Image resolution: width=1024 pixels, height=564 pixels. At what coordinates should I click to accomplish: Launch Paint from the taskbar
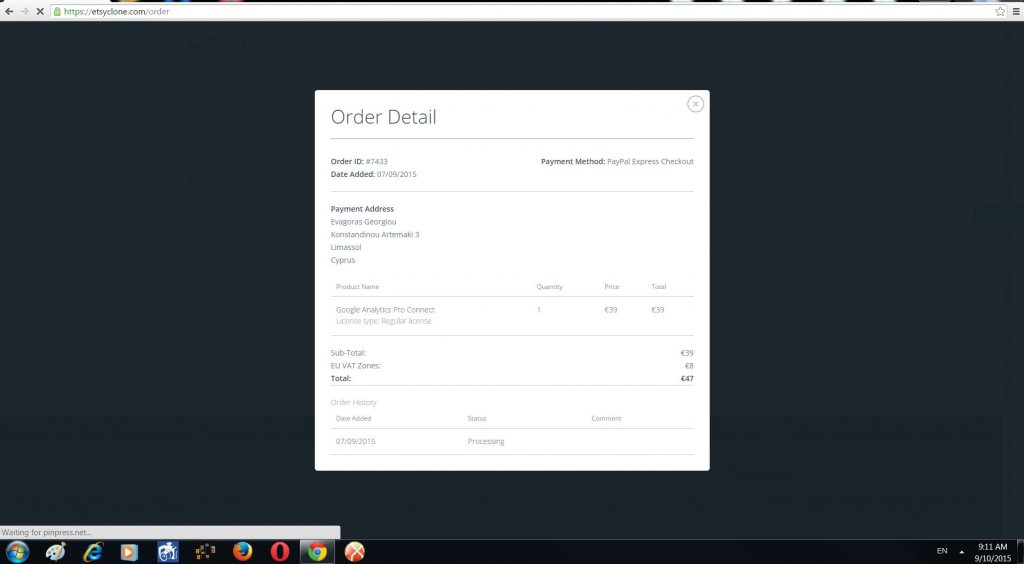(x=56, y=552)
